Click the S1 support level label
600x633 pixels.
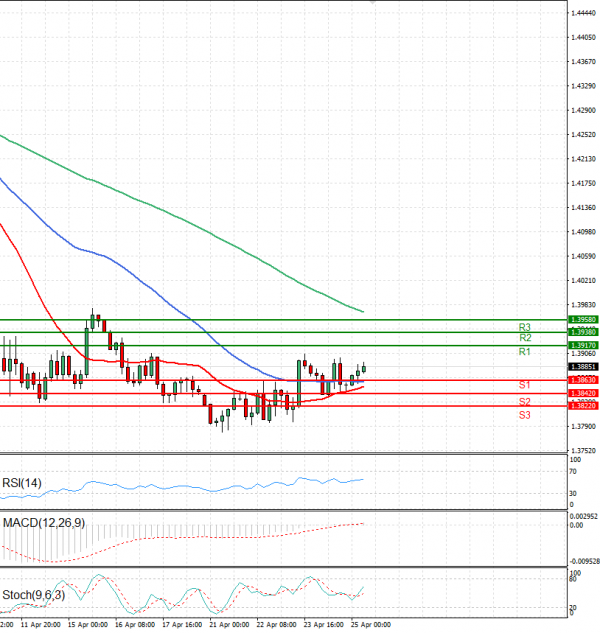tap(524, 385)
